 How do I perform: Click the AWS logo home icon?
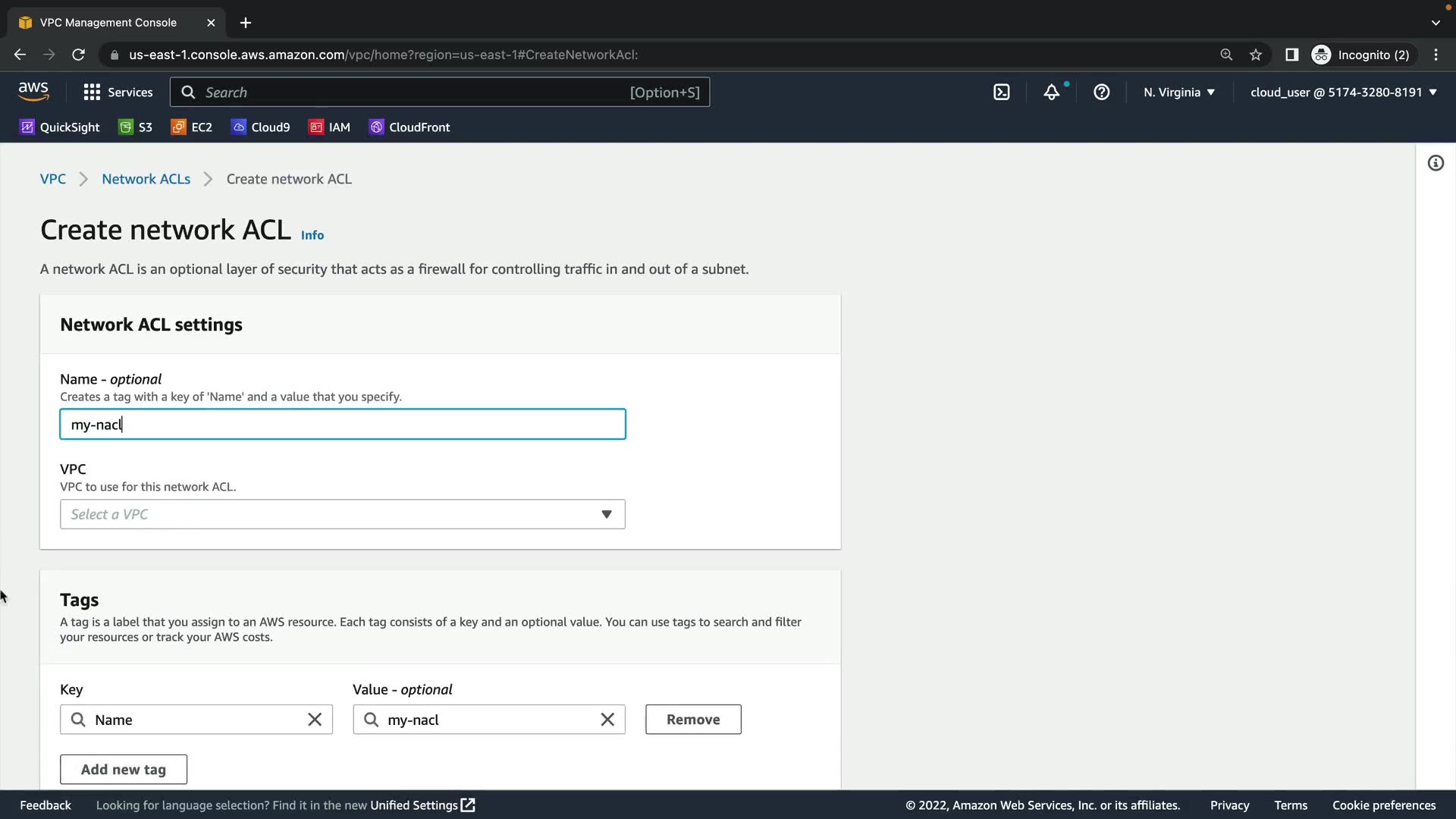[x=33, y=92]
